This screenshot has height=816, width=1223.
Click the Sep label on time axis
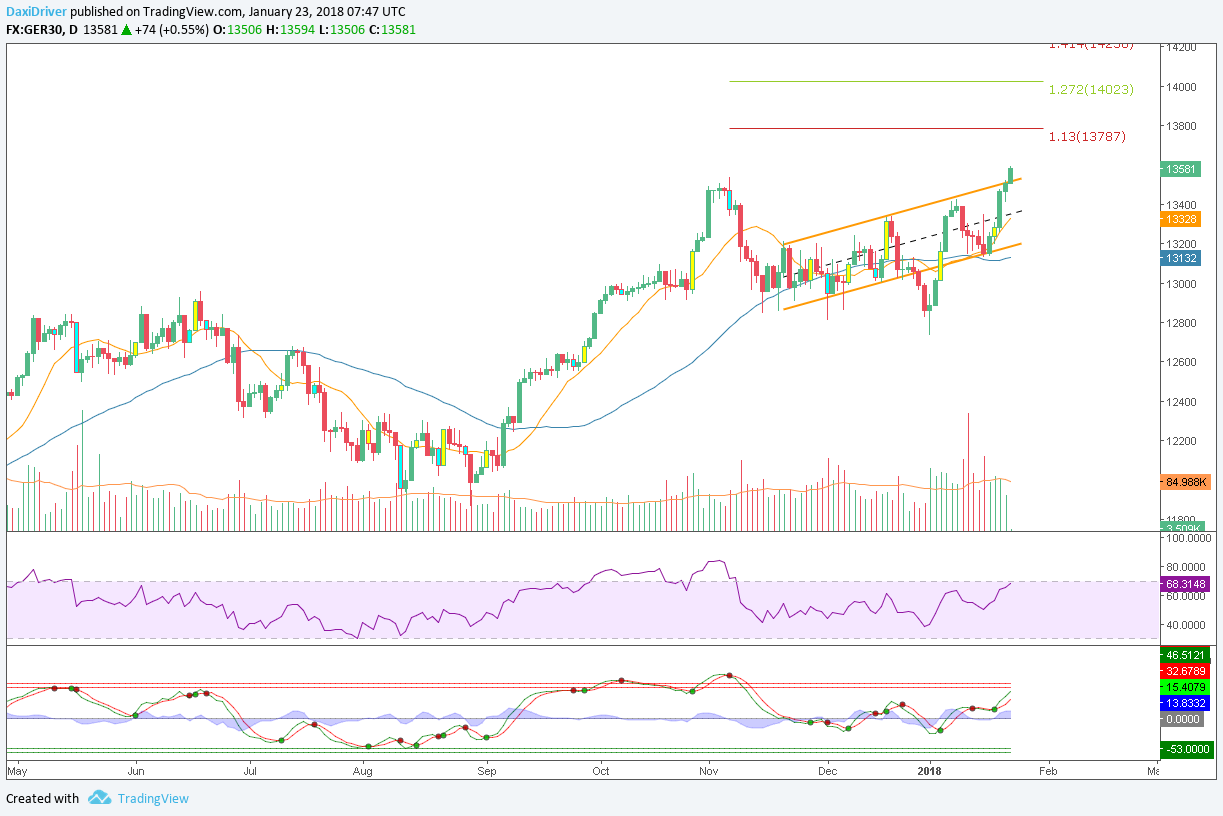click(x=487, y=771)
